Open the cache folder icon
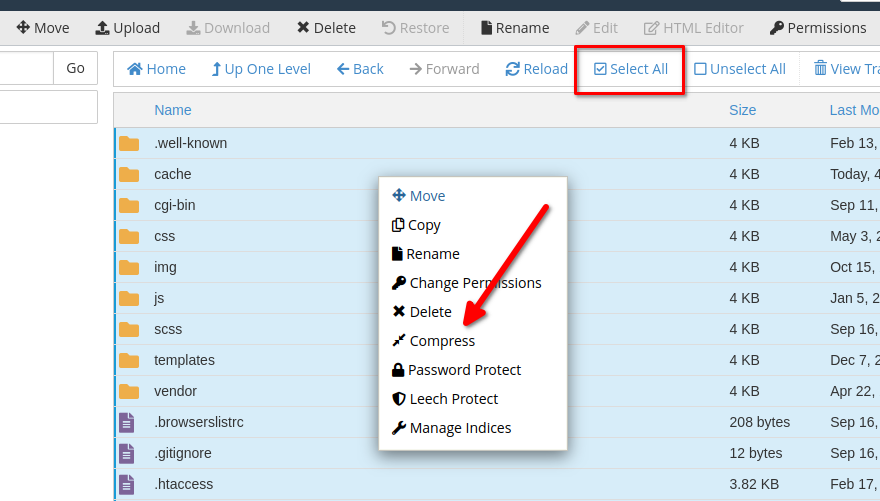The height and width of the screenshot is (501, 880). [129, 174]
